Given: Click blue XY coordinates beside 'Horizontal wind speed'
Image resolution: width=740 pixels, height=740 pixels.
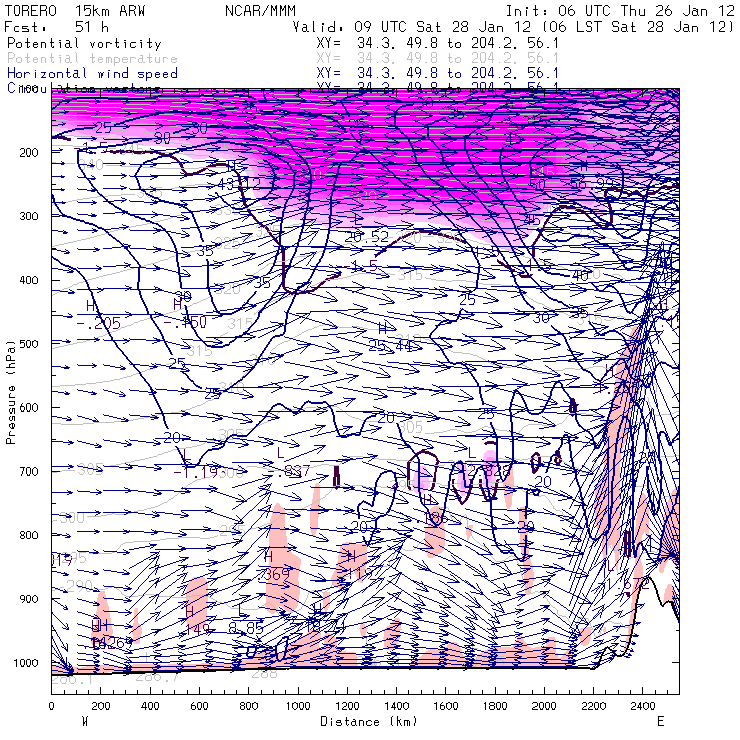Looking at the screenshot, I should 437,74.
